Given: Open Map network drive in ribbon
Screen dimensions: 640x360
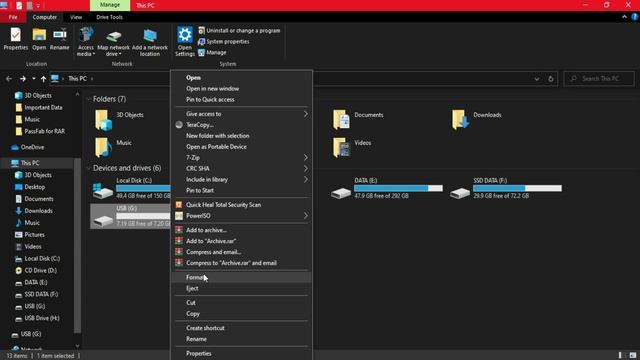Looking at the screenshot, I should [113, 43].
